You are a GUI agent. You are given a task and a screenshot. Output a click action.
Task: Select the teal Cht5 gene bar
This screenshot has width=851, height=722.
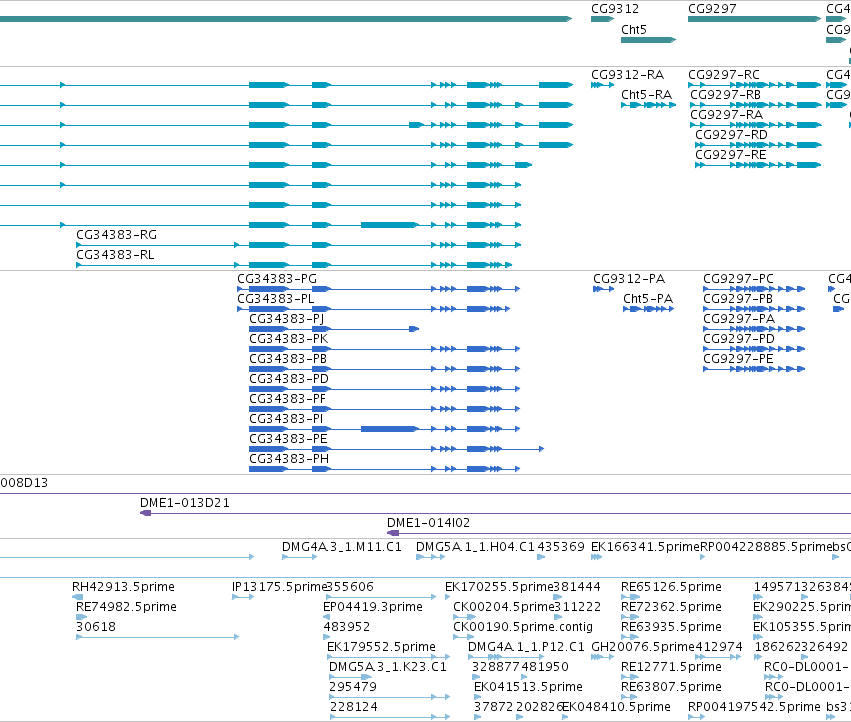coord(649,40)
